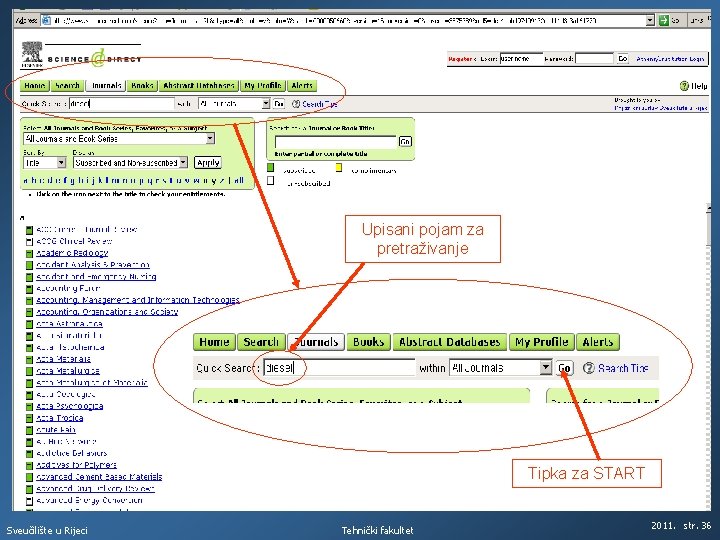Screen dimensions: 720x540
Task: Click the Password input field
Action: (x=595, y=59)
